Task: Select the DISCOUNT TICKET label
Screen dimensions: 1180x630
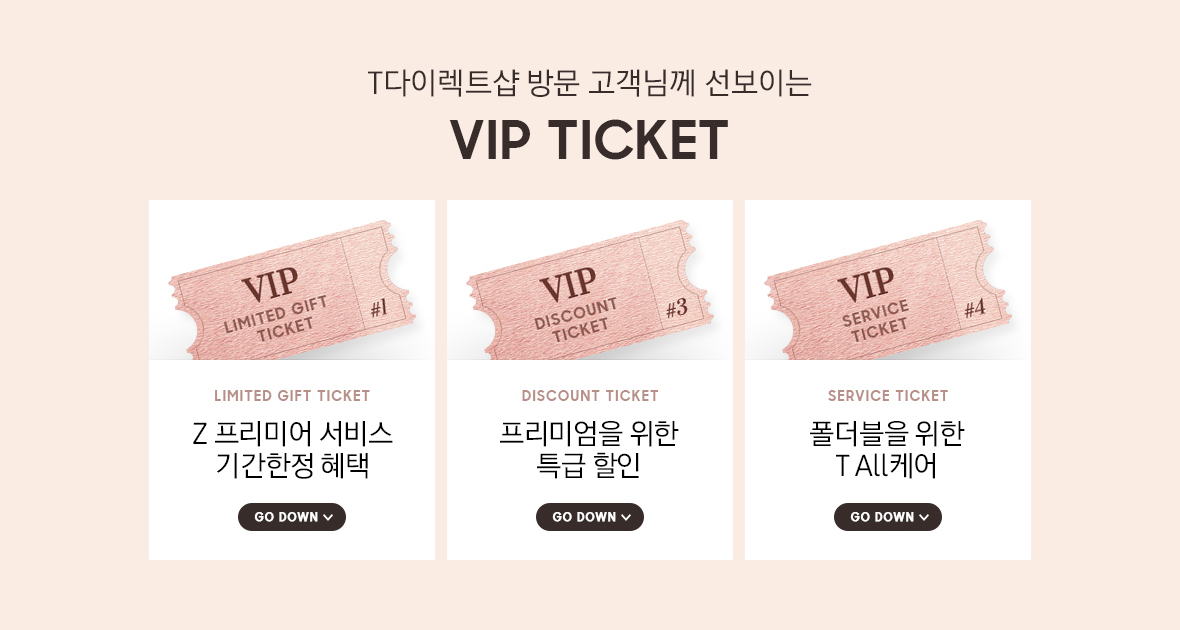Action: coord(590,396)
